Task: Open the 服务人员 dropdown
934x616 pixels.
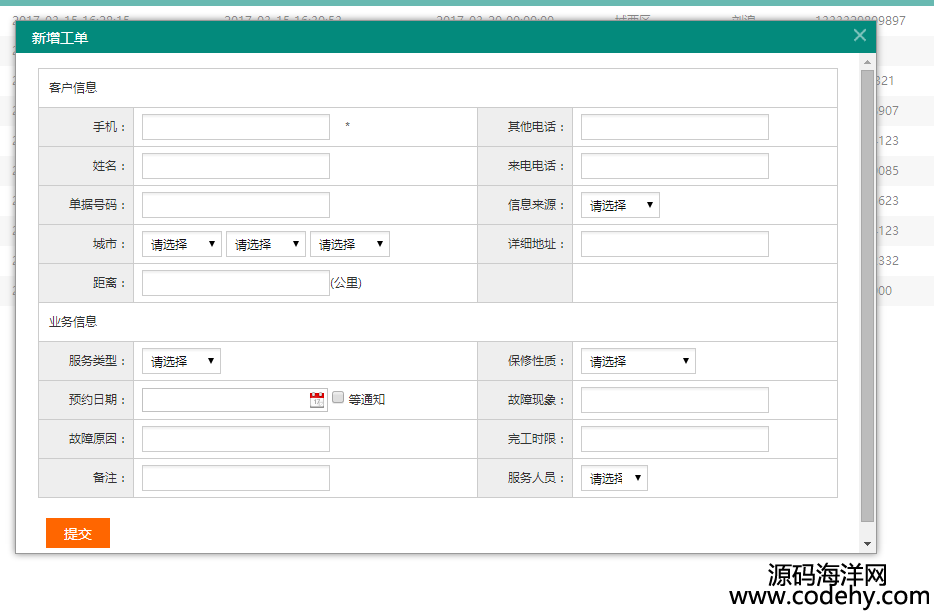Action: click(614, 478)
